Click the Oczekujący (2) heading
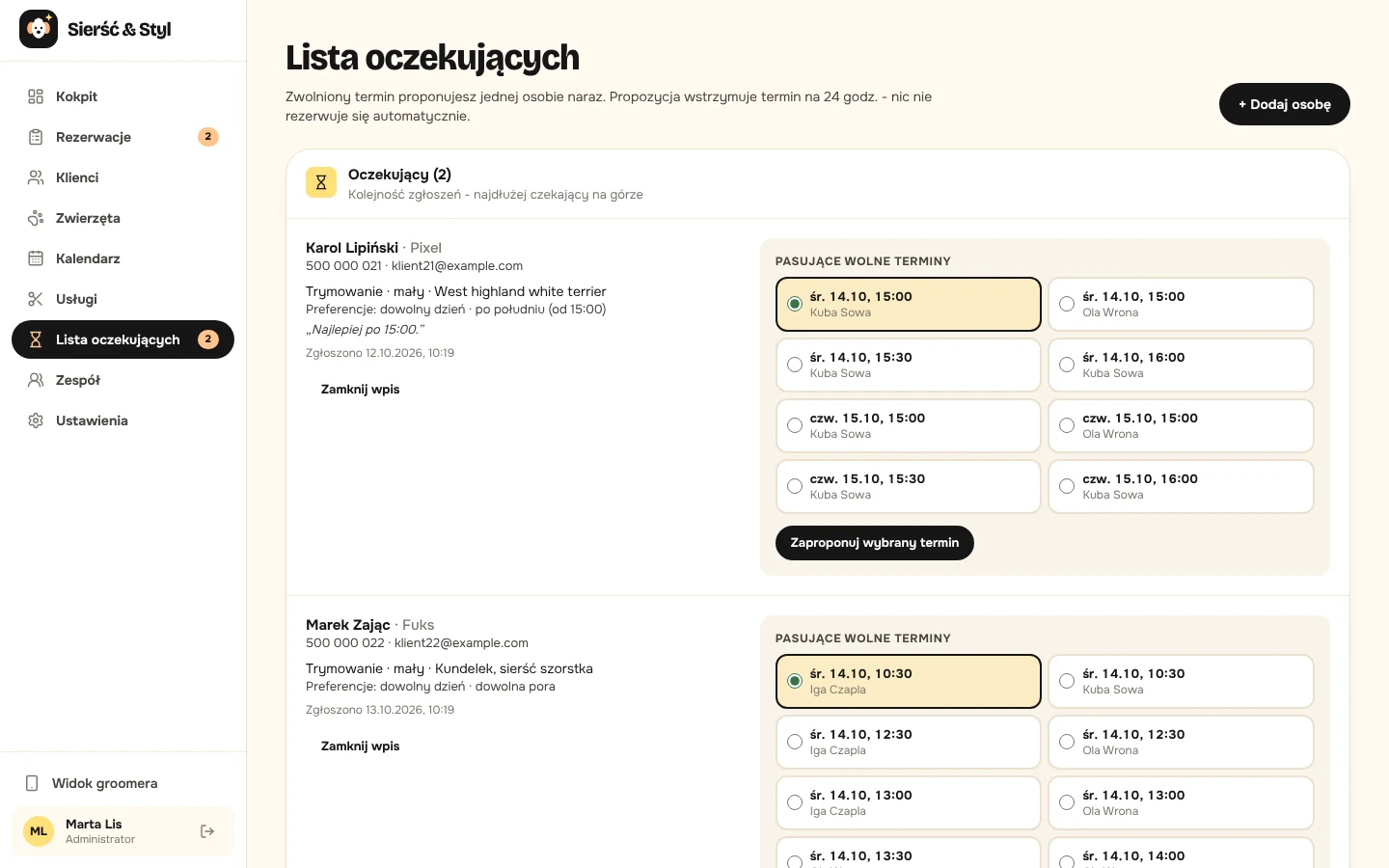The height and width of the screenshot is (868, 1389). (x=399, y=175)
